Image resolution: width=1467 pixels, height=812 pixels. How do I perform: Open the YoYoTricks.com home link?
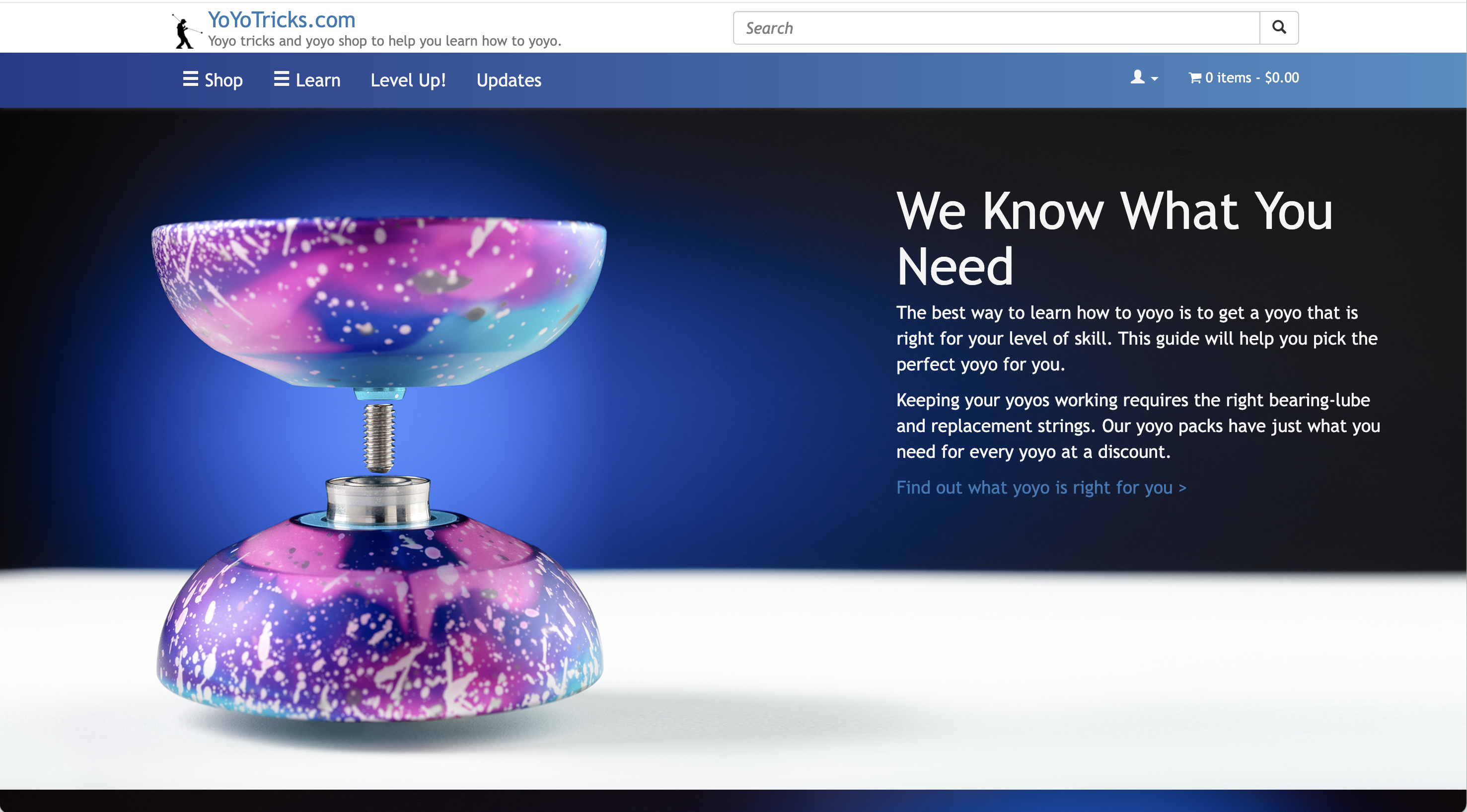(x=281, y=20)
